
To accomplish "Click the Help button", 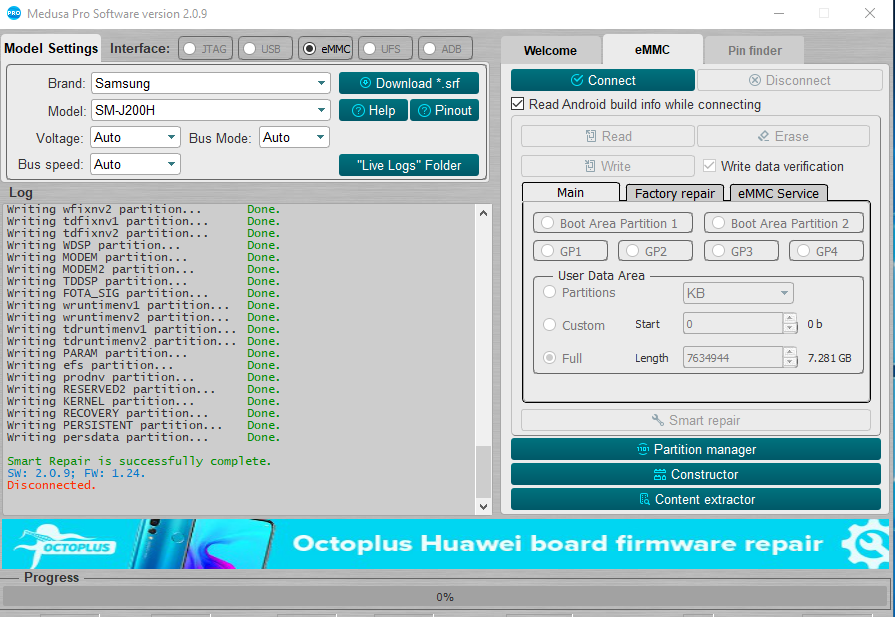I will [x=373, y=110].
